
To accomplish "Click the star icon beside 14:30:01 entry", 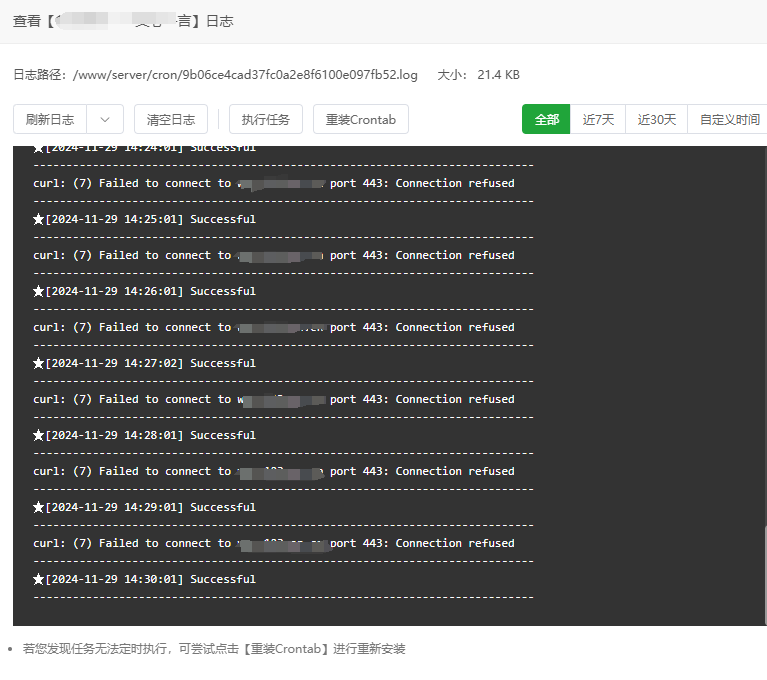I will [x=38, y=579].
